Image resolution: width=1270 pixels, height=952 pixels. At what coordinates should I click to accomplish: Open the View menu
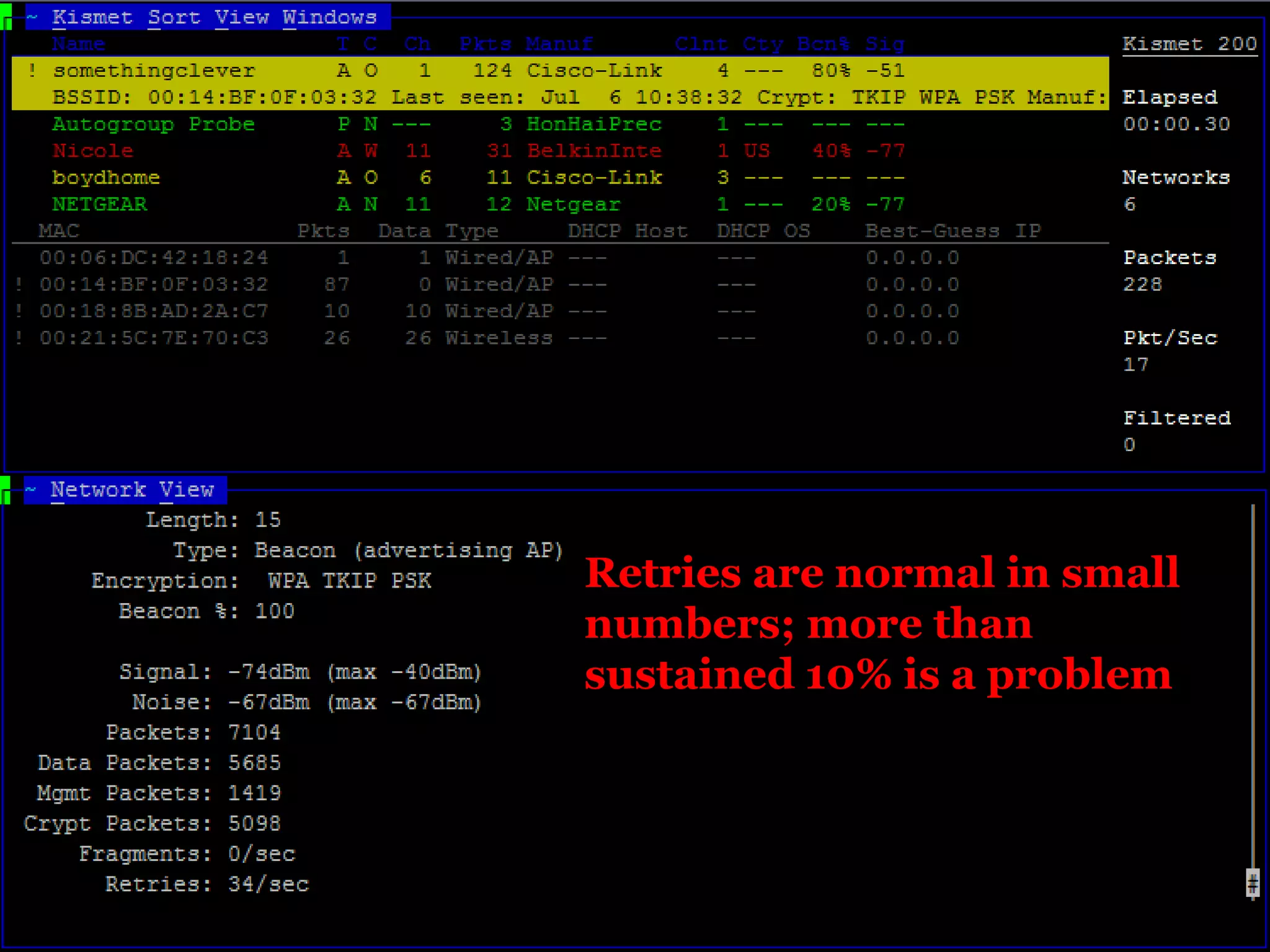tap(241, 17)
